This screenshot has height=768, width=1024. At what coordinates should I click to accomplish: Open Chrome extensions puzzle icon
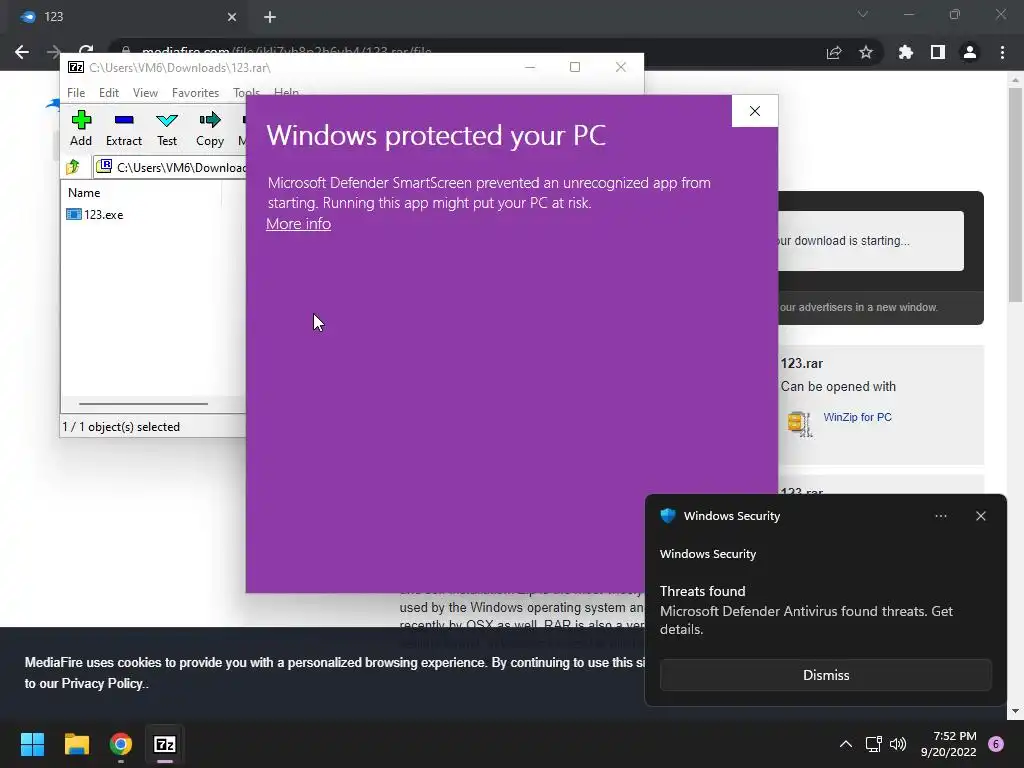click(x=906, y=52)
